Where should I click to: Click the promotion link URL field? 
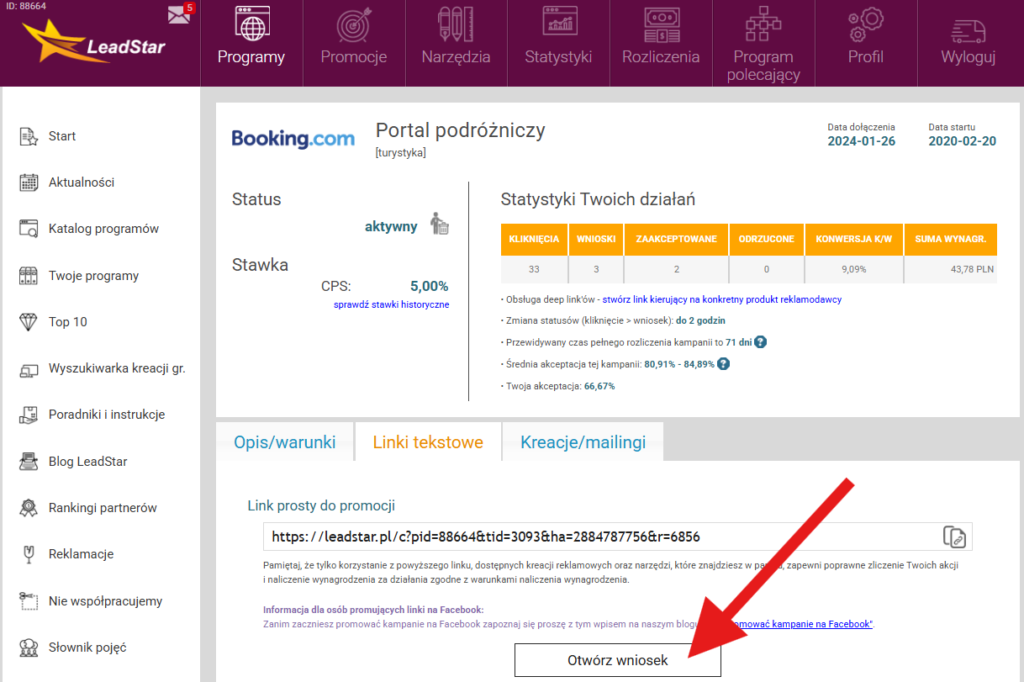pyautogui.click(x=617, y=536)
